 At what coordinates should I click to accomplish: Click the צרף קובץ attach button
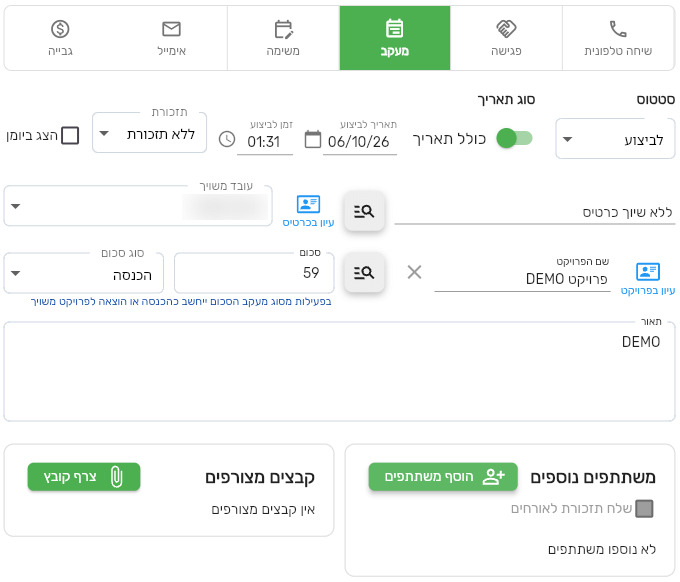point(84,477)
